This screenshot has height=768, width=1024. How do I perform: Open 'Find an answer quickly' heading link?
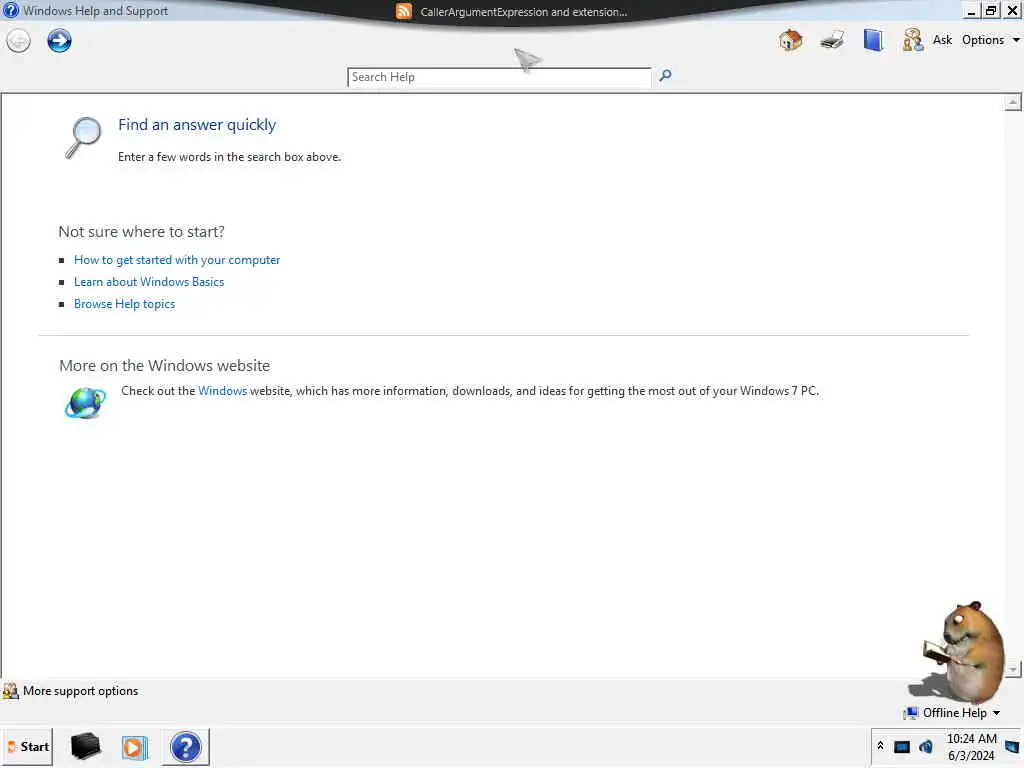(197, 125)
